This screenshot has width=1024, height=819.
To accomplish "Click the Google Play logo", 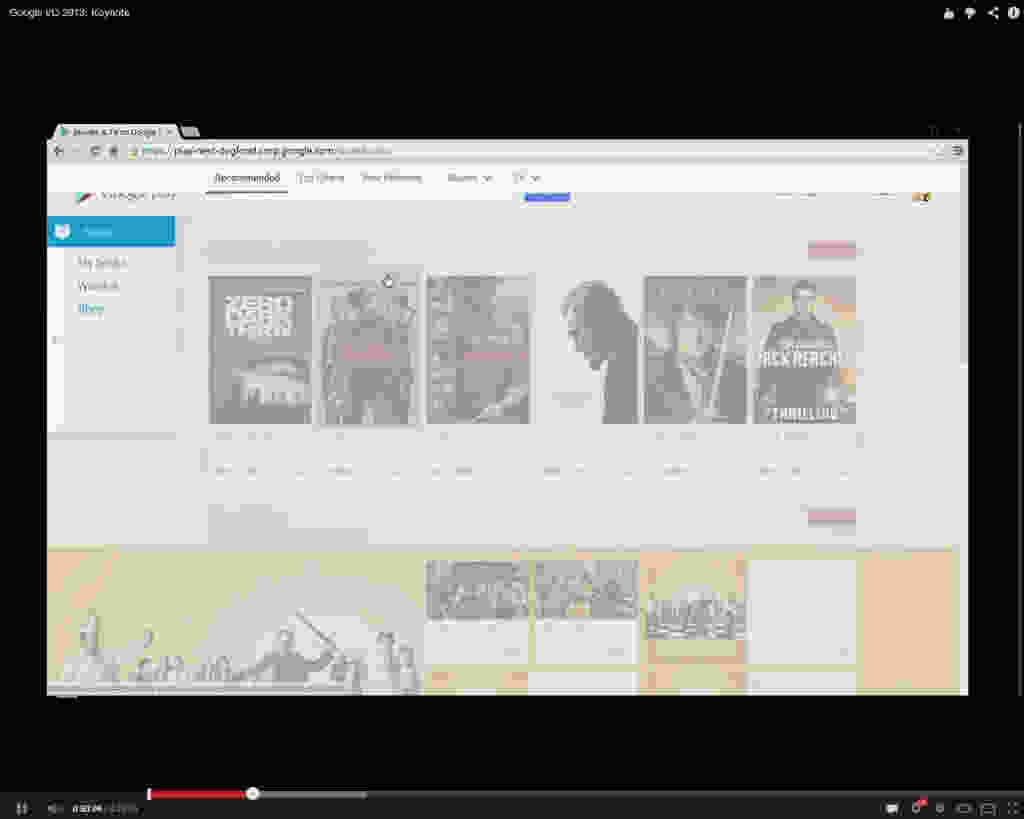I will [x=125, y=196].
